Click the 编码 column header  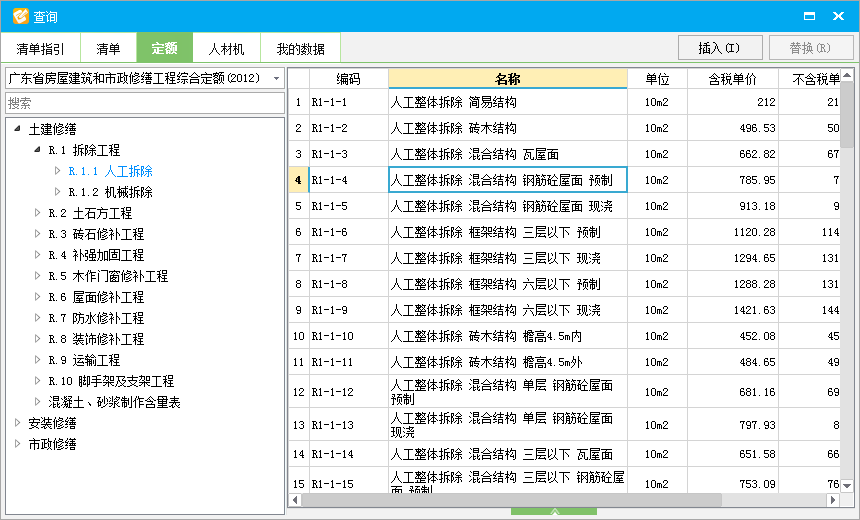point(349,79)
